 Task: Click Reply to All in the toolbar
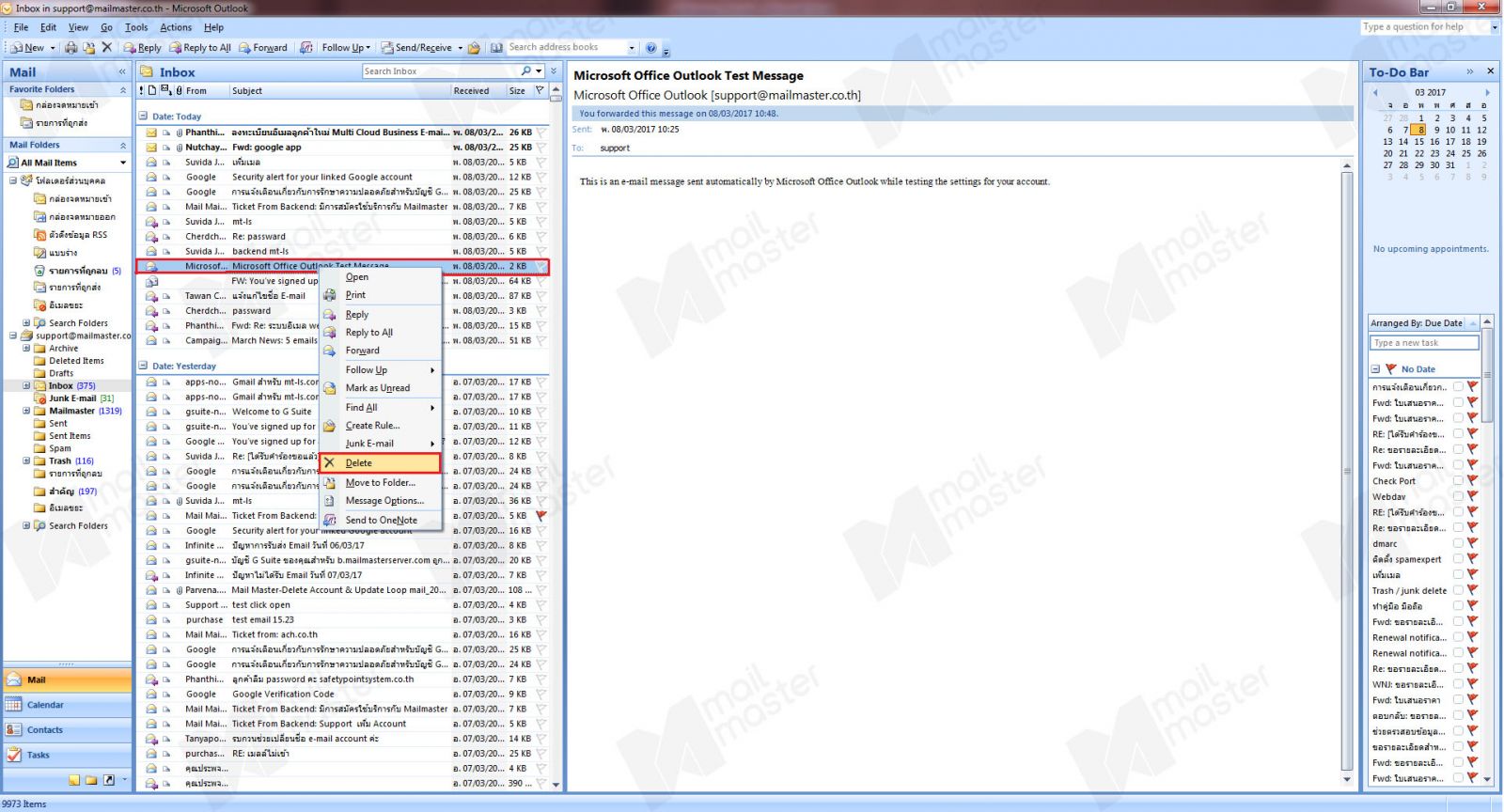point(199,48)
